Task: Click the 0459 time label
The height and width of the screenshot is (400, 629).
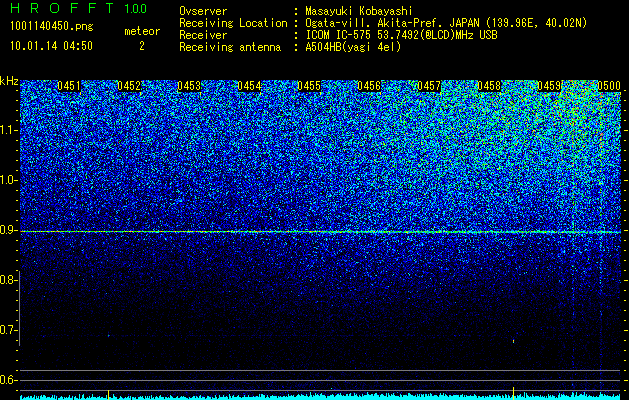Action: (549, 86)
